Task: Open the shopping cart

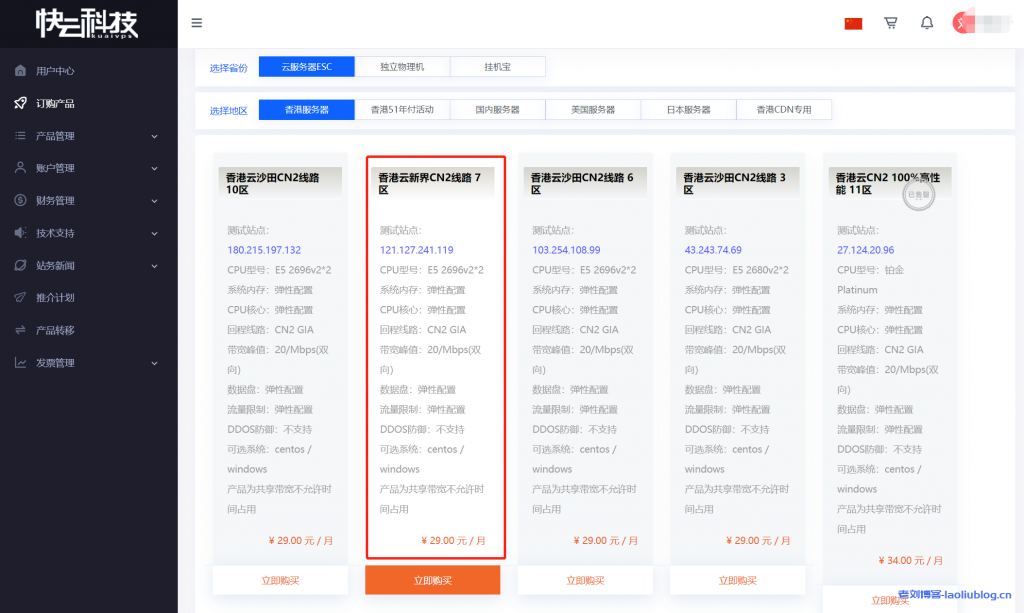Action: pyautogui.click(x=890, y=22)
